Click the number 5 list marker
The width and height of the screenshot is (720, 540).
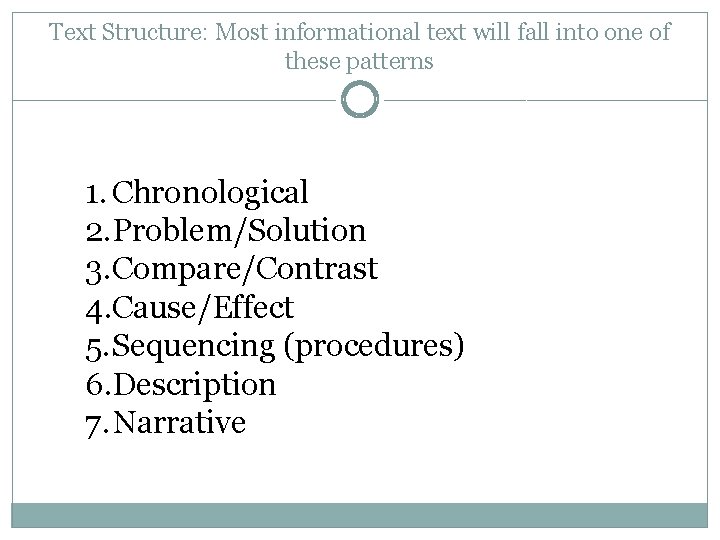tap(97, 349)
